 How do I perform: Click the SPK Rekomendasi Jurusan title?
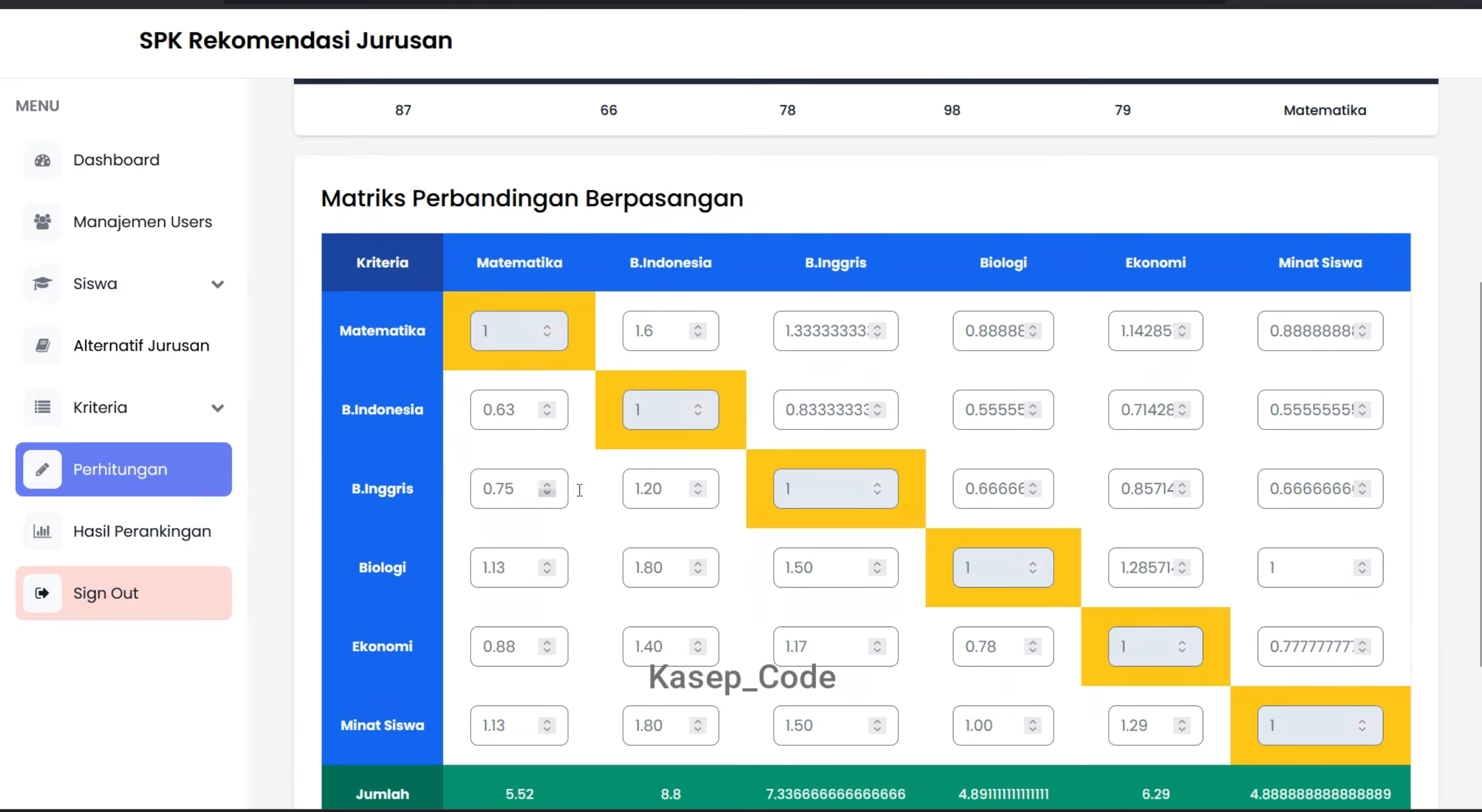296,41
